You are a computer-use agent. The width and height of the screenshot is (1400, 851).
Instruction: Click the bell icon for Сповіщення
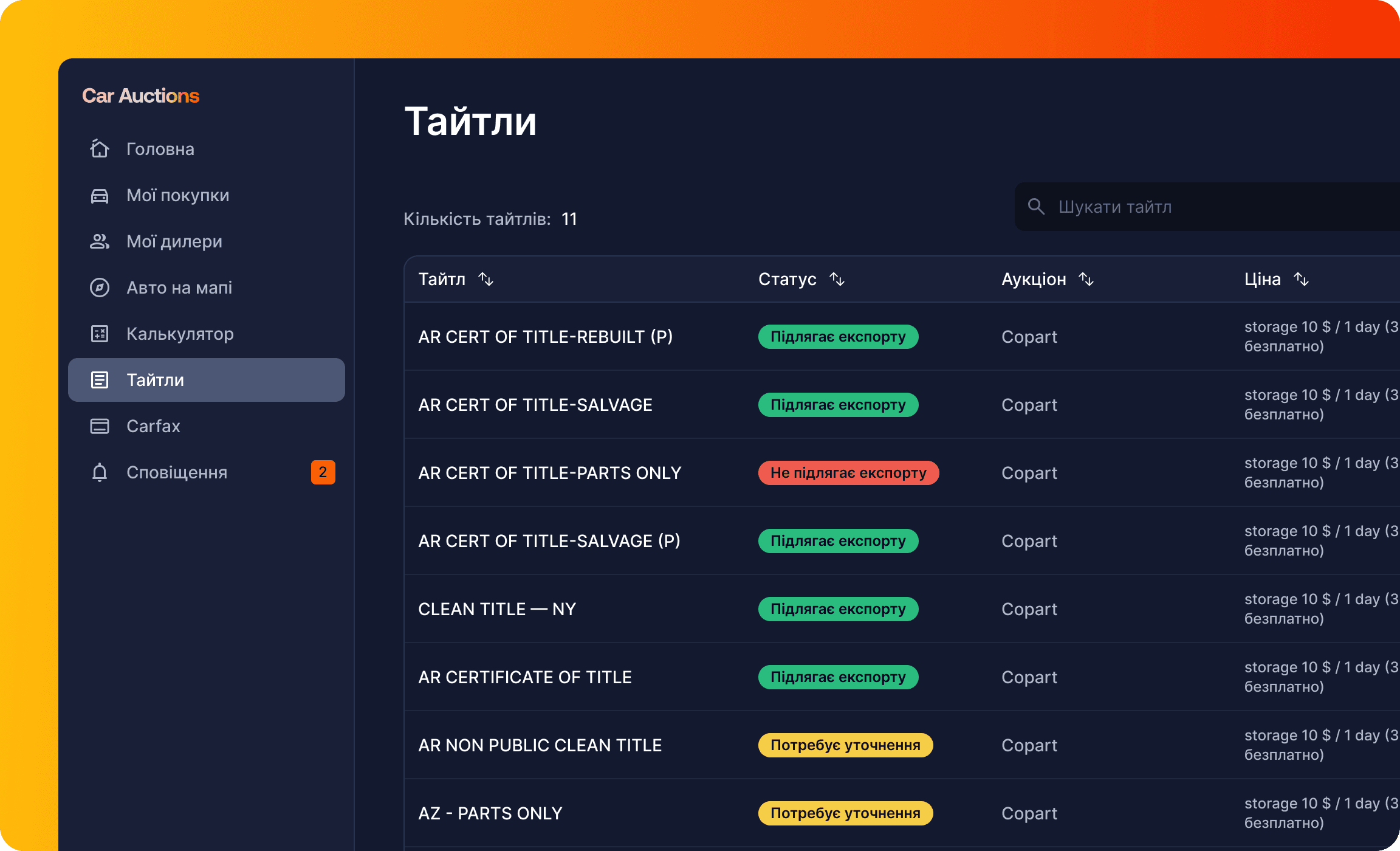[x=100, y=472]
